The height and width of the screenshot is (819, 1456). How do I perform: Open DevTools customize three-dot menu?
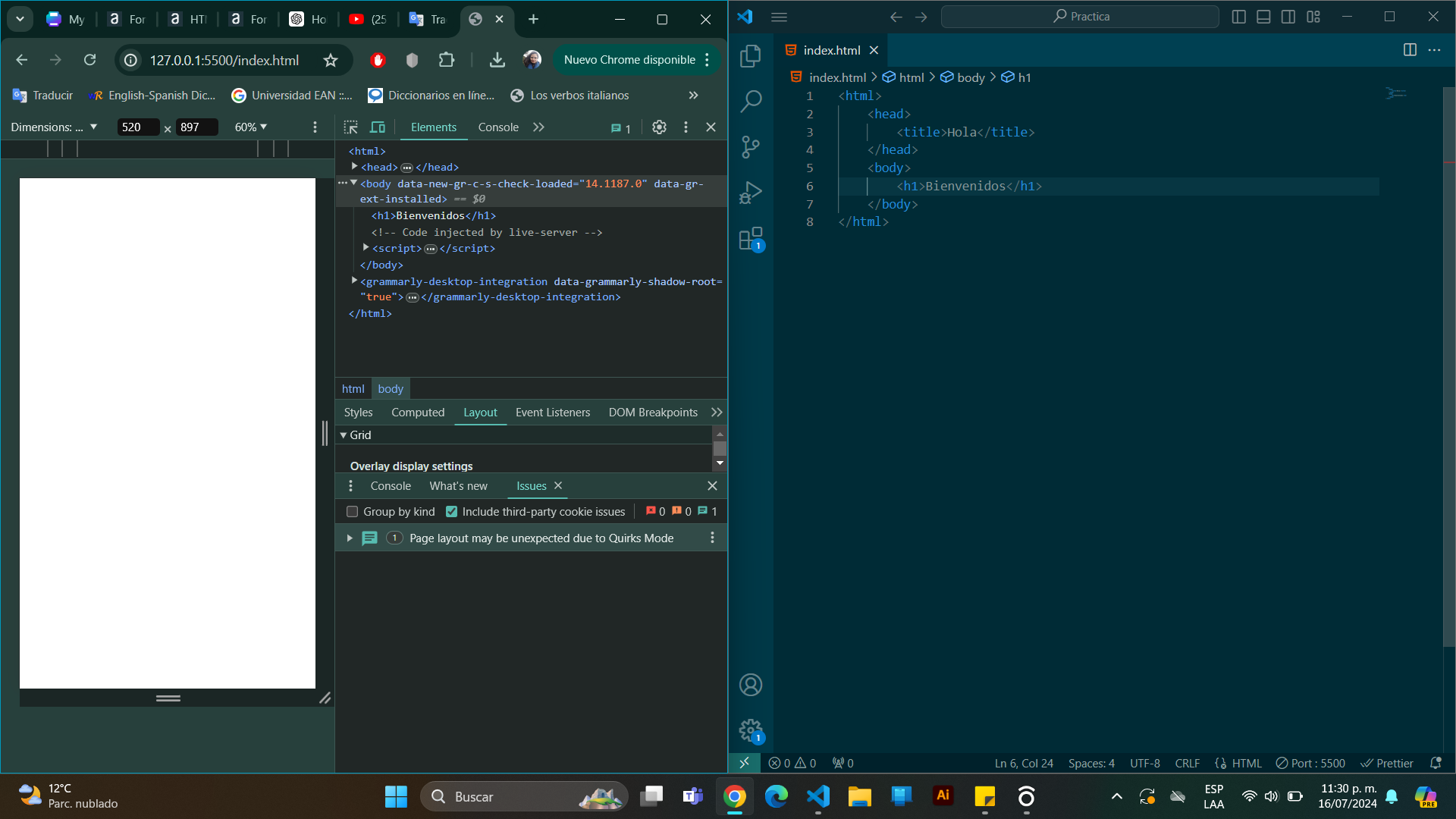pyautogui.click(x=686, y=127)
